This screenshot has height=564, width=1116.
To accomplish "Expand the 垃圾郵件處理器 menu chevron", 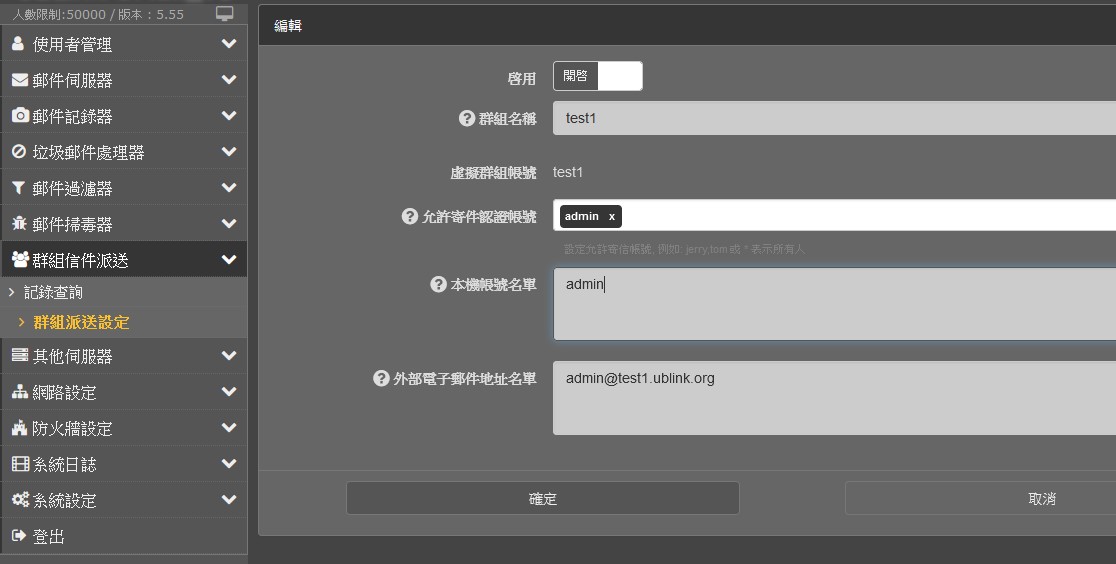I will [x=229, y=152].
